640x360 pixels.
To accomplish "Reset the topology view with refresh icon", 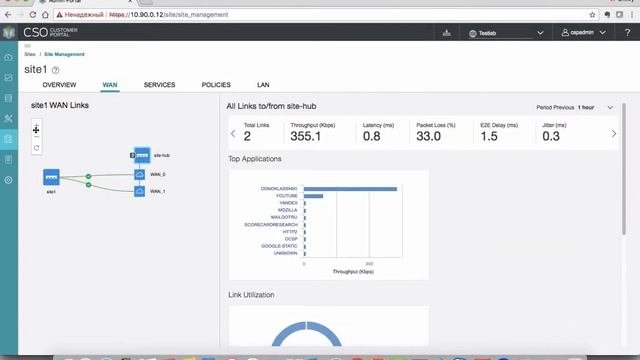I will (36, 148).
